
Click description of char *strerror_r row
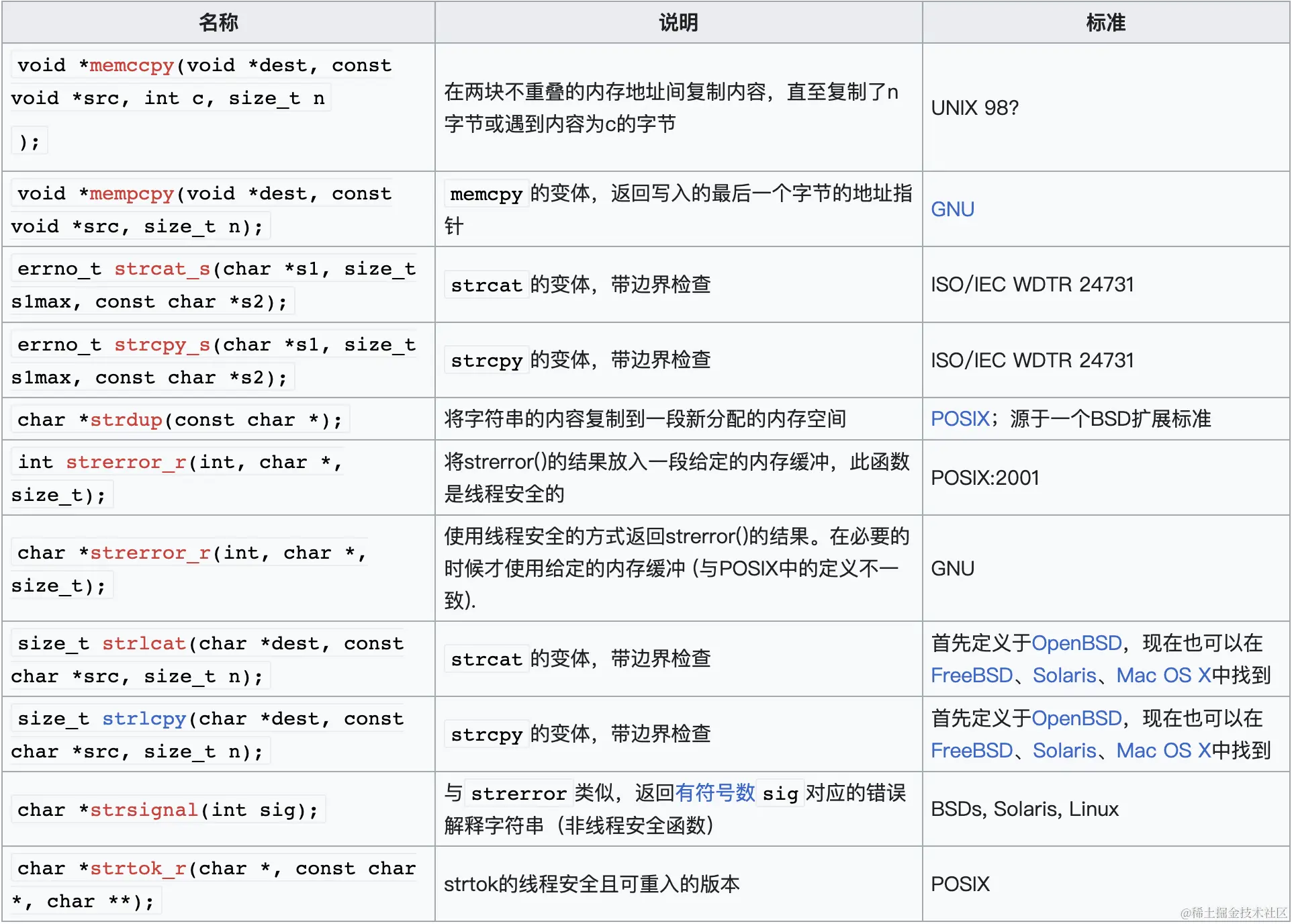point(677,569)
